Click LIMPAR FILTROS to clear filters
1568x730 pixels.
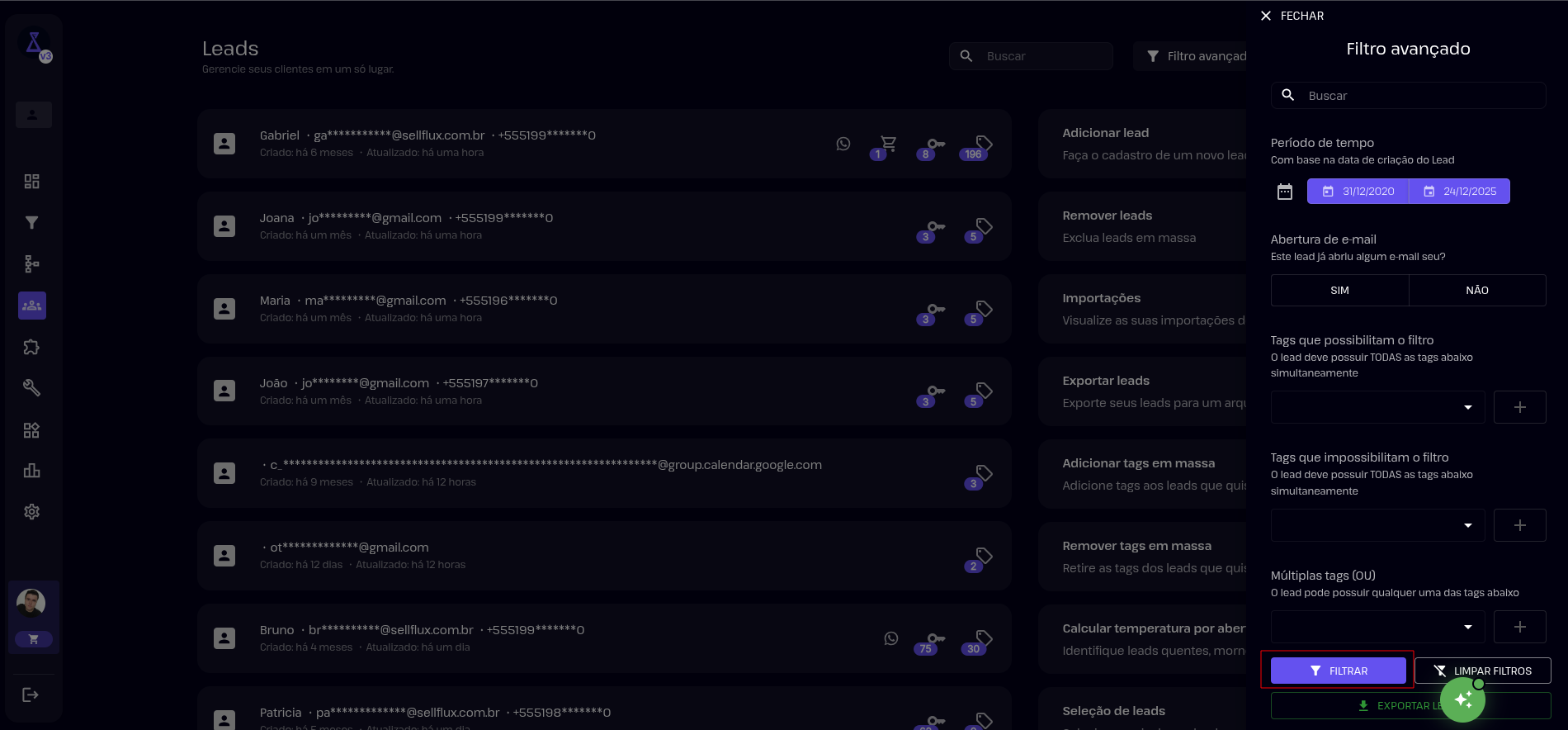tap(1482, 671)
